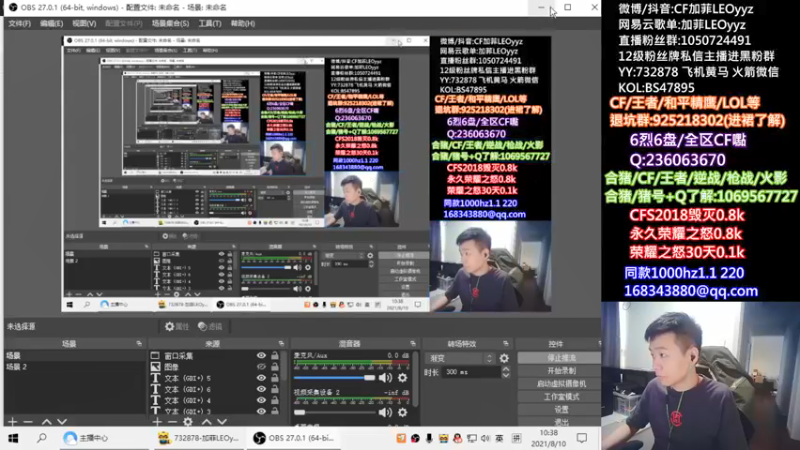The width and height of the screenshot is (800, 450).
Task: Open Windows taskbar search icon
Action: pyautogui.click(x=41, y=438)
